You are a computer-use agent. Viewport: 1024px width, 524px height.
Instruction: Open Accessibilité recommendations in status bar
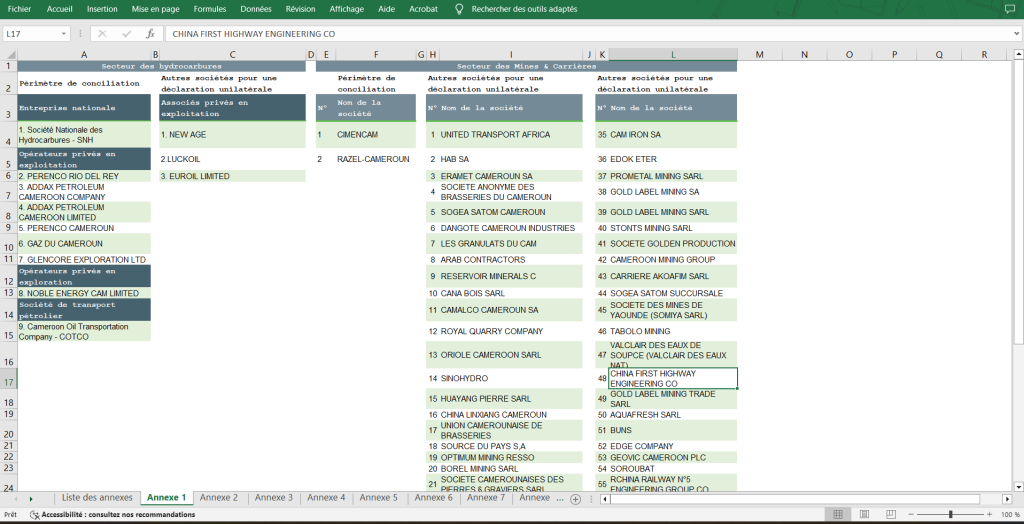click(x=112, y=515)
